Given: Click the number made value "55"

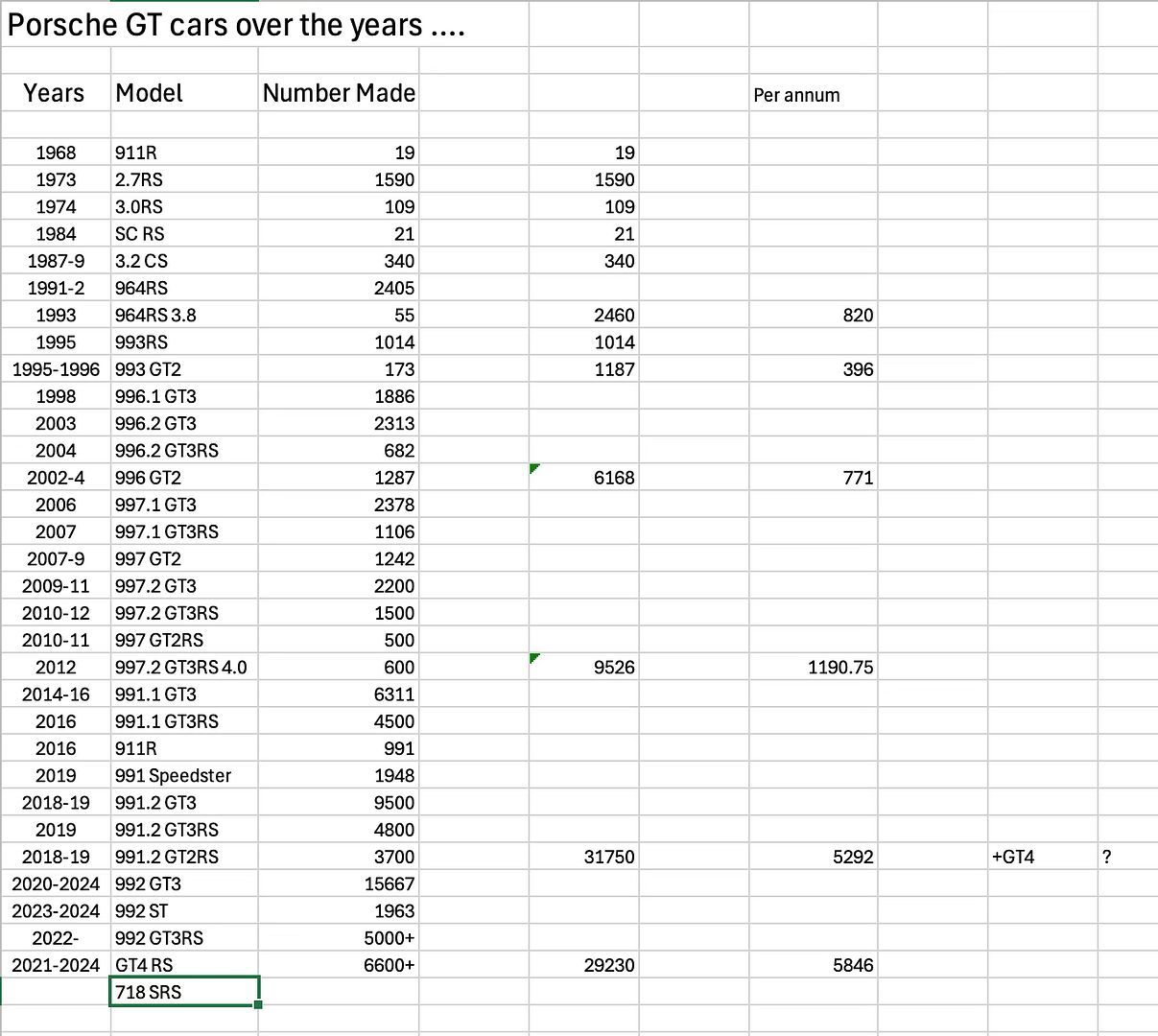Looking at the screenshot, I should pyautogui.click(x=338, y=315).
